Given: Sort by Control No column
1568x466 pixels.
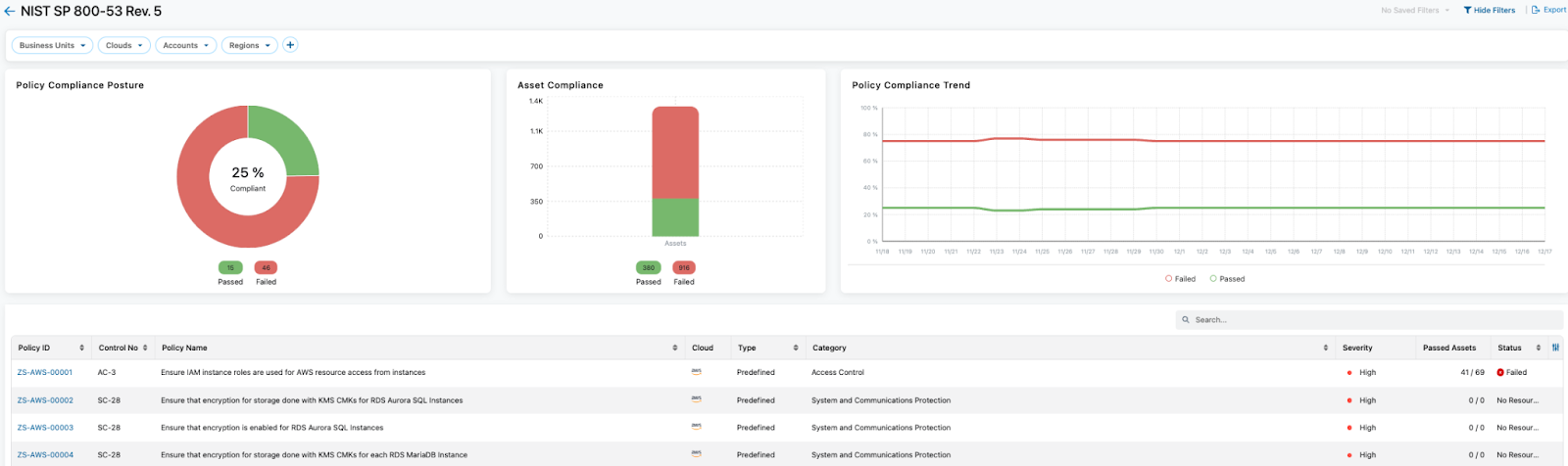Looking at the screenshot, I should pos(145,348).
